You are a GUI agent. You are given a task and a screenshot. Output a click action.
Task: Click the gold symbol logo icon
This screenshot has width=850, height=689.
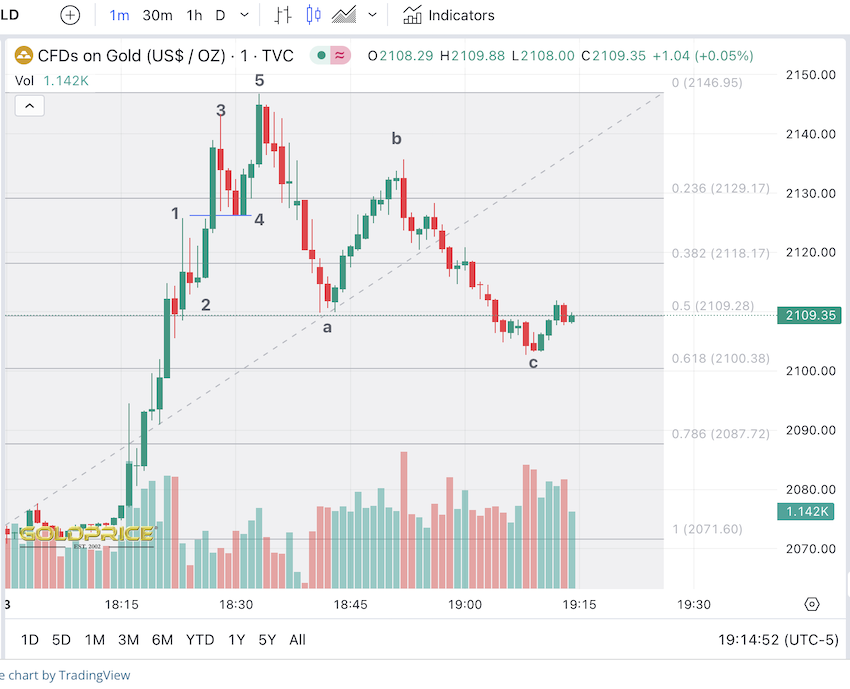click(22, 55)
